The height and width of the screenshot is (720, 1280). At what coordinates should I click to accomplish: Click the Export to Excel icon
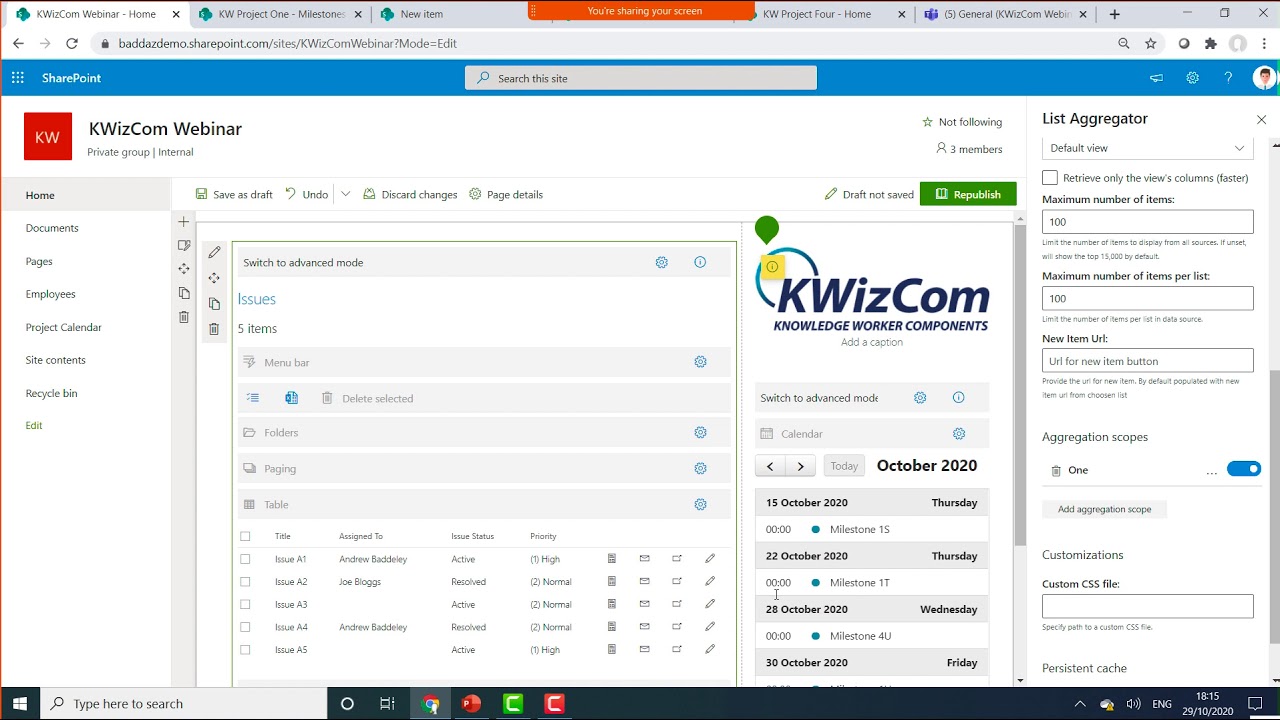click(291, 398)
